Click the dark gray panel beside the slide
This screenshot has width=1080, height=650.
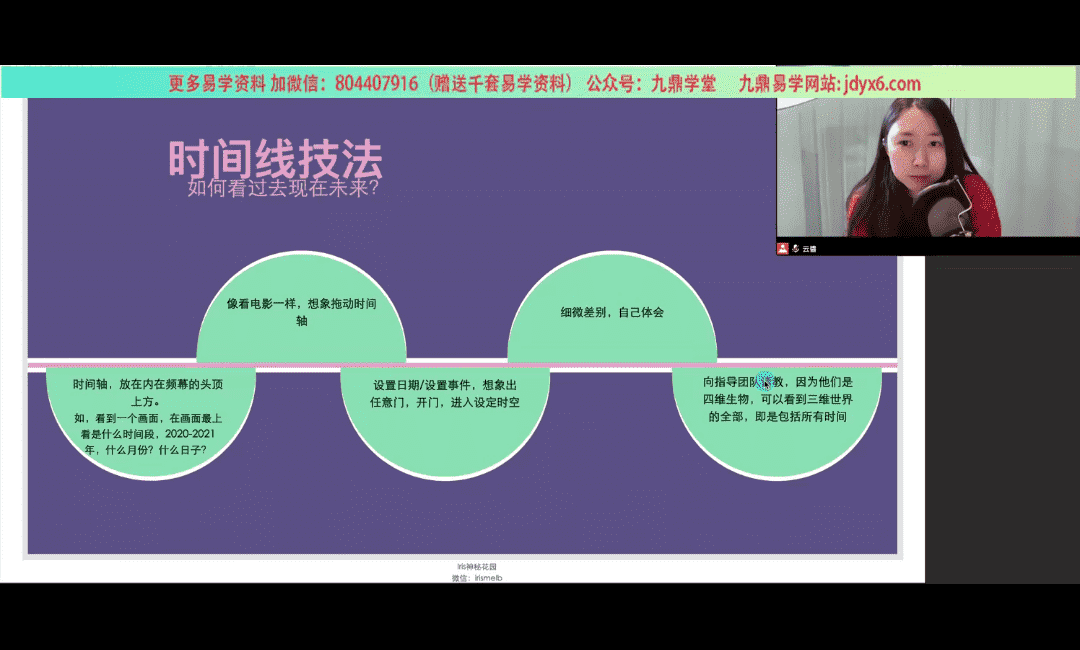(x=1000, y=420)
